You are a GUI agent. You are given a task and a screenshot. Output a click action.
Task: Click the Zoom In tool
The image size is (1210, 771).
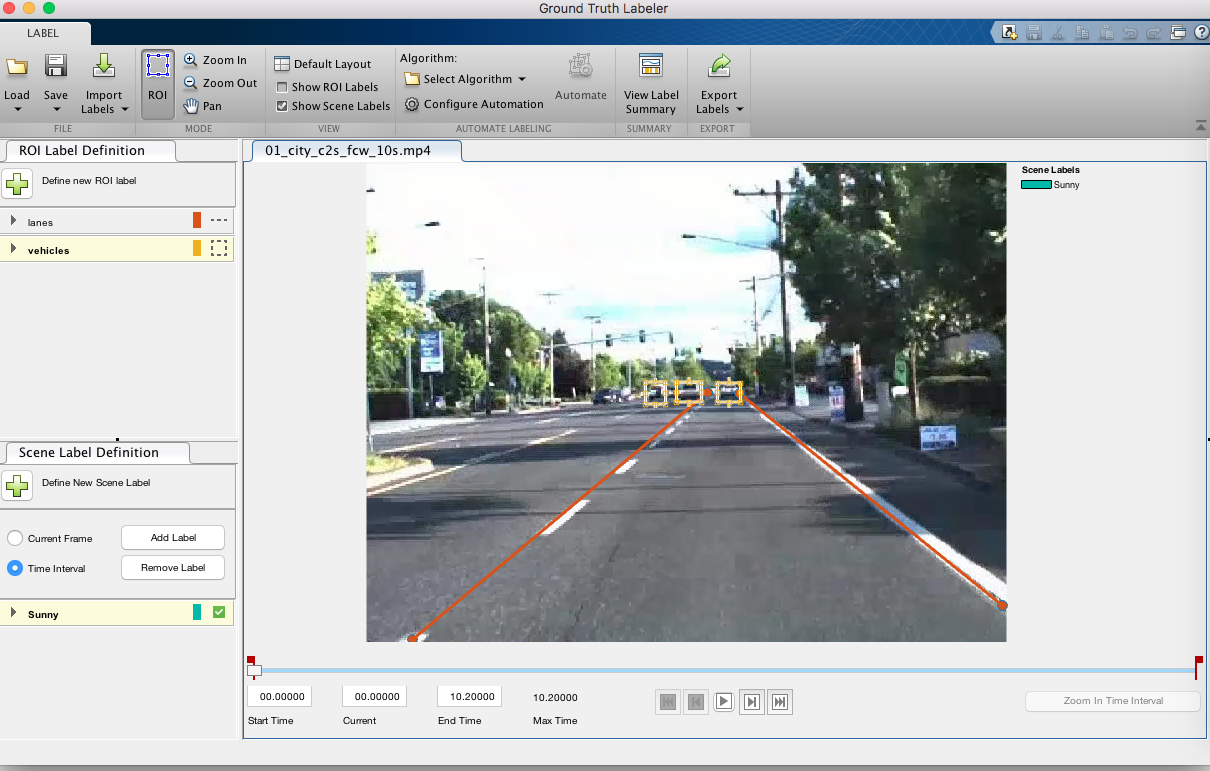coord(214,60)
